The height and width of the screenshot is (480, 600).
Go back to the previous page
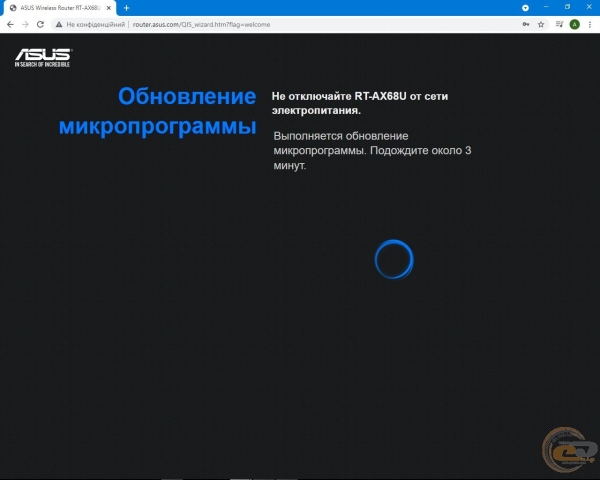pyautogui.click(x=10, y=24)
